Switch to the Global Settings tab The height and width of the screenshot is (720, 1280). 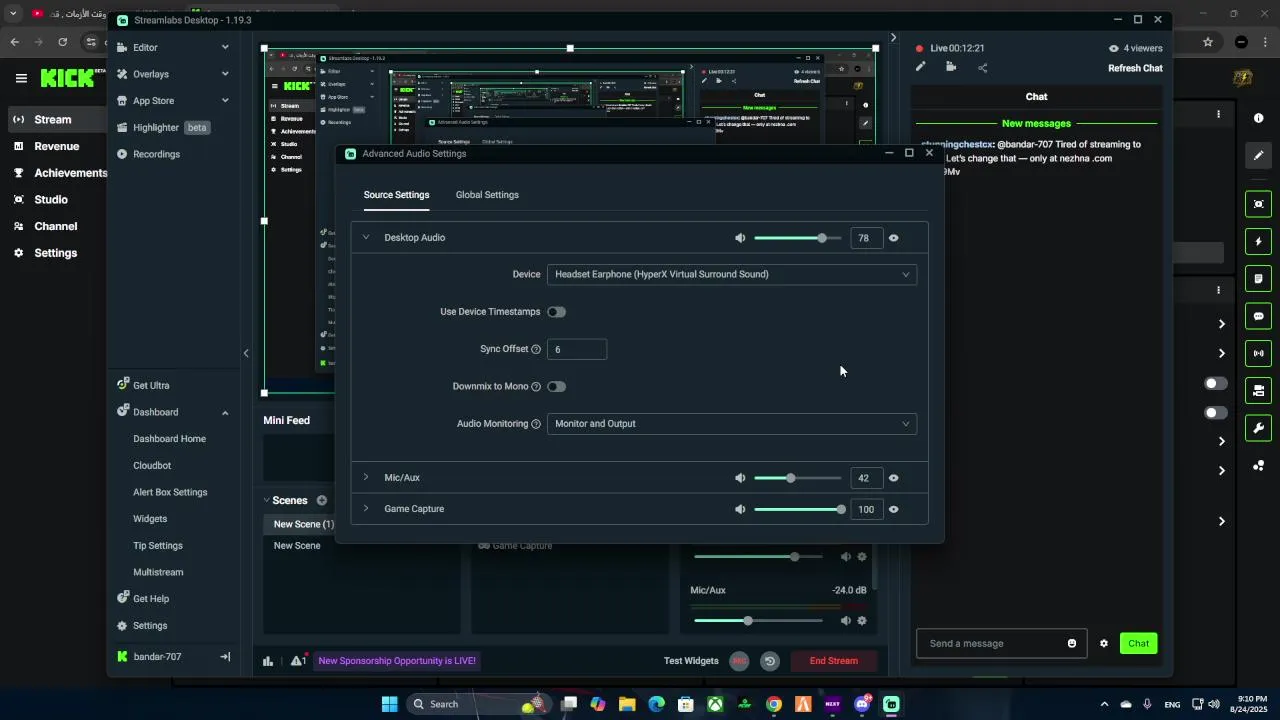tap(487, 195)
